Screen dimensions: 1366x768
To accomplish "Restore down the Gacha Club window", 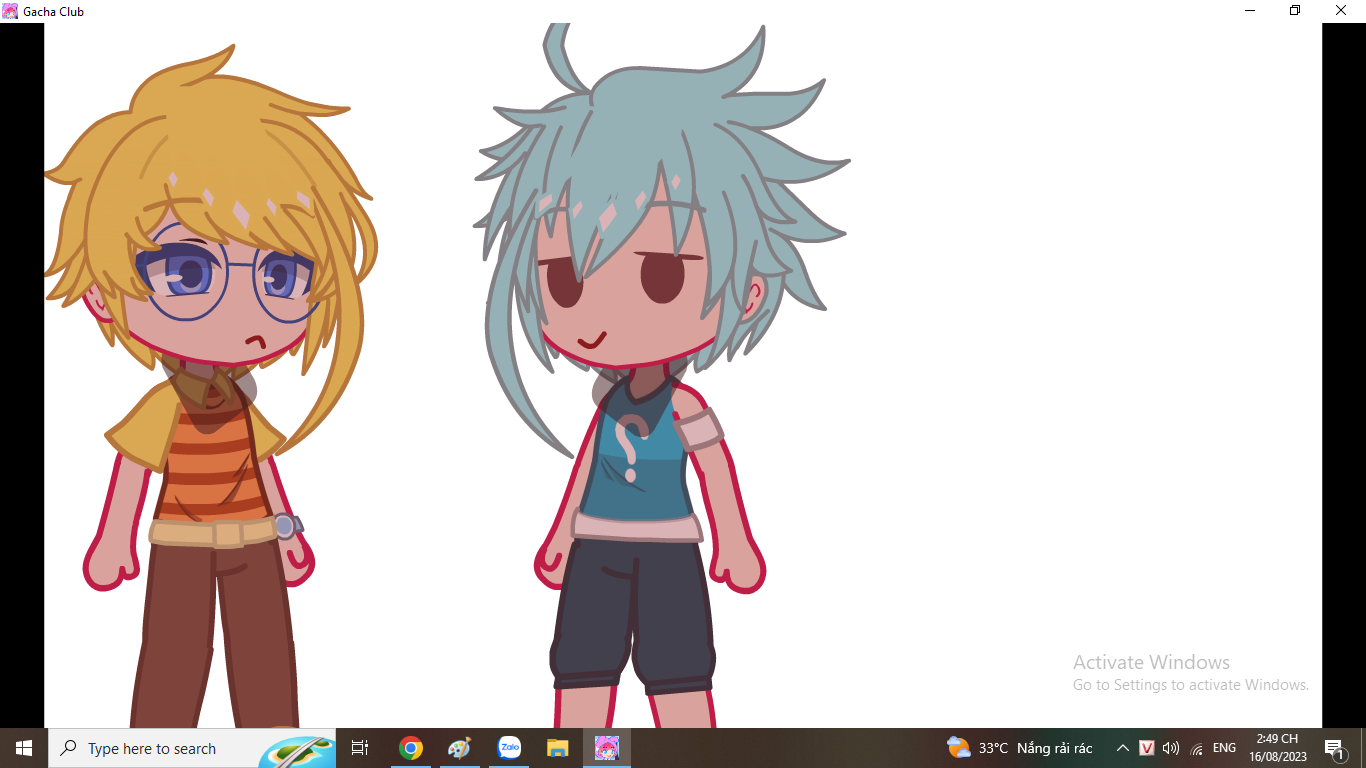I will [1295, 11].
